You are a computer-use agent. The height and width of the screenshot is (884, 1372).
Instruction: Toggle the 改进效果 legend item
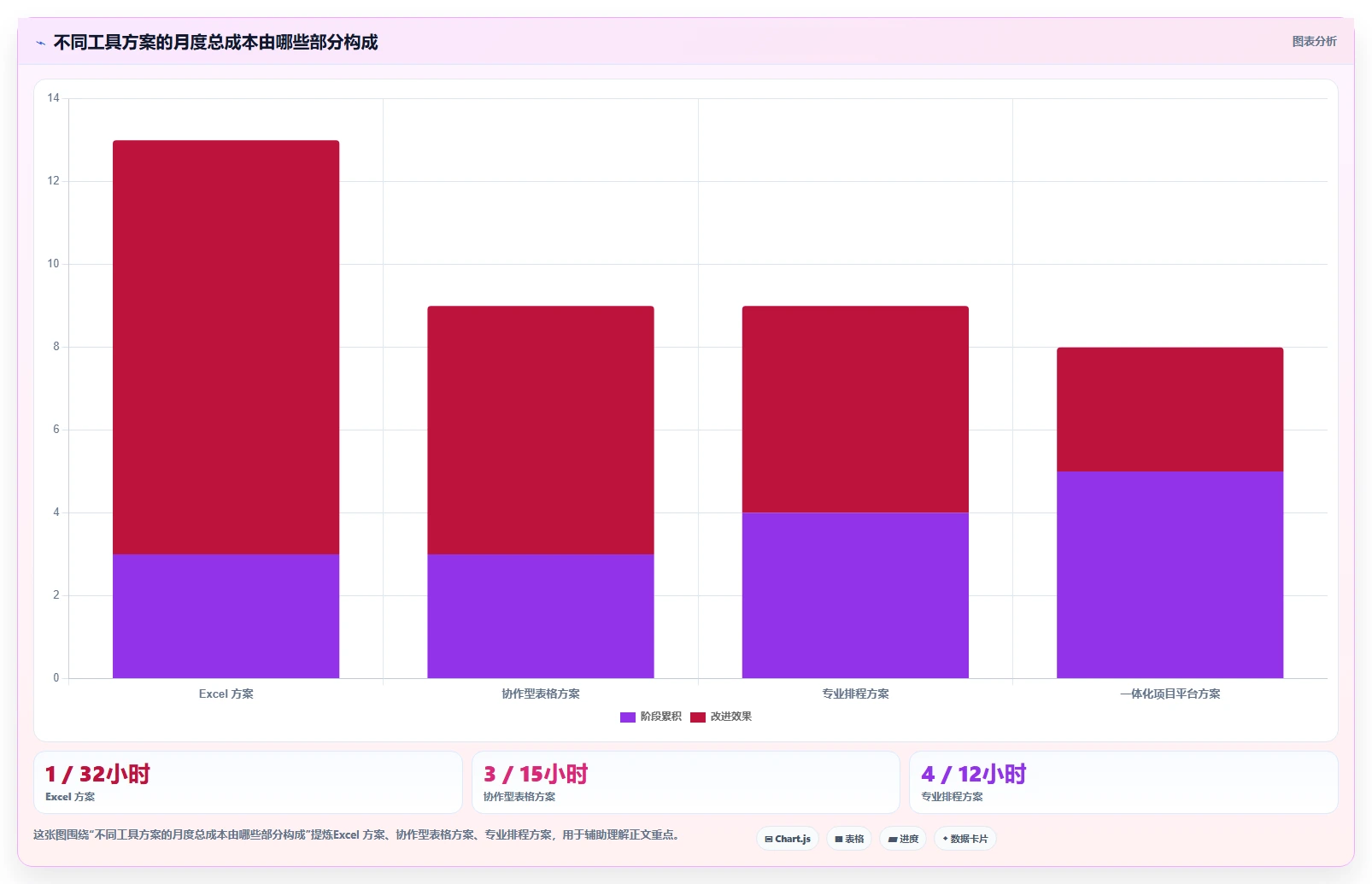coord(721,717)
